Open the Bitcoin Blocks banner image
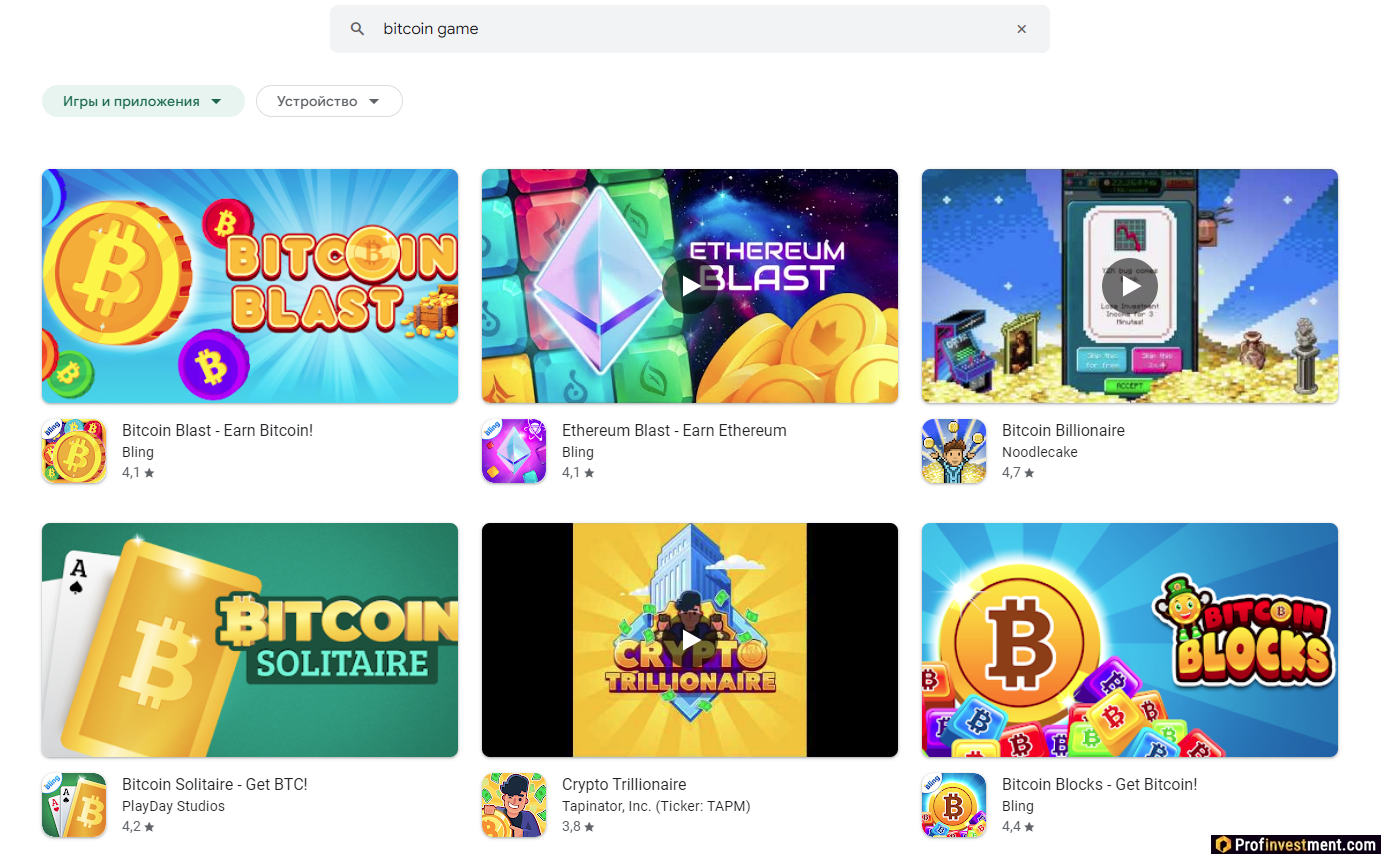 click(1130, 640)
